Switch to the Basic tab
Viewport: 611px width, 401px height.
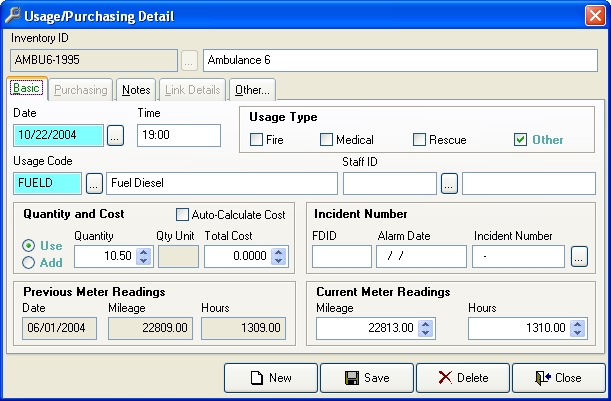(27, 88)
